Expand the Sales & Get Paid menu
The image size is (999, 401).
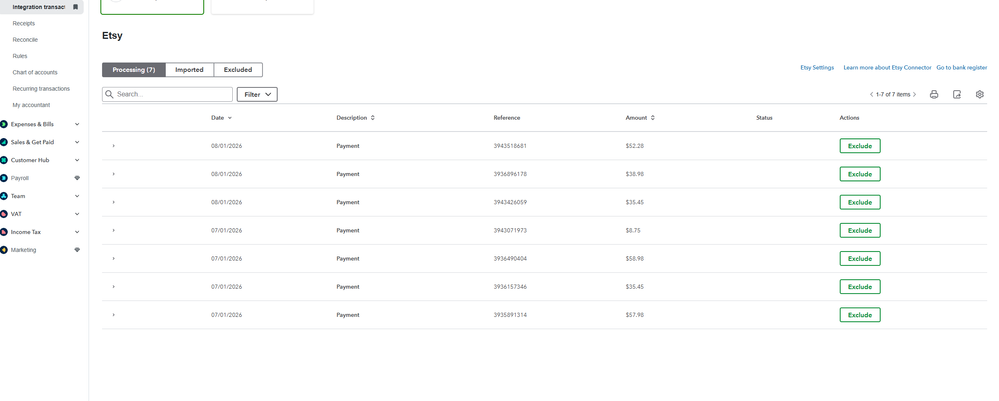click(77, 142)
